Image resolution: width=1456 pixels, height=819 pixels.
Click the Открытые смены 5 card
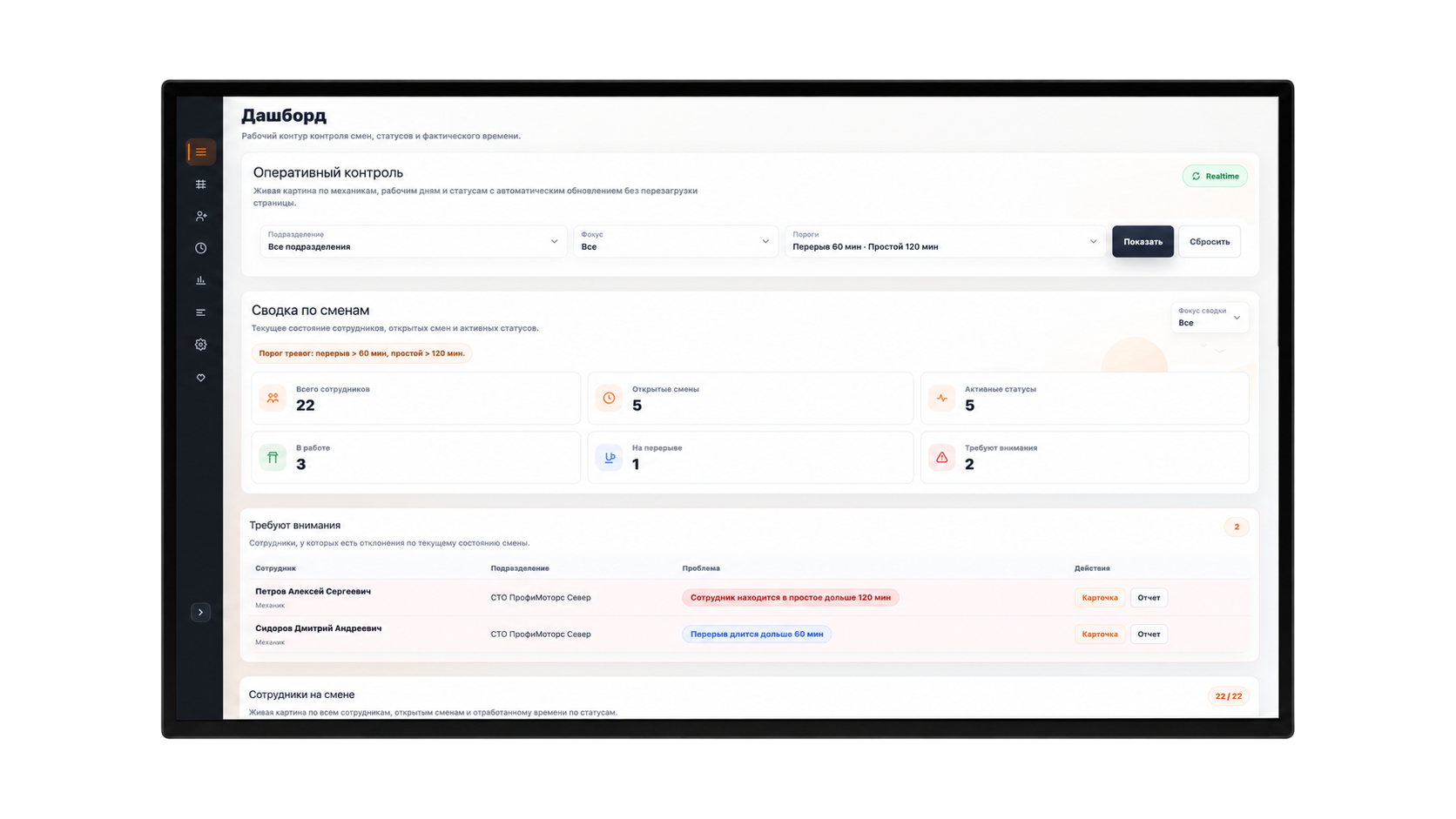pos(751,398)
